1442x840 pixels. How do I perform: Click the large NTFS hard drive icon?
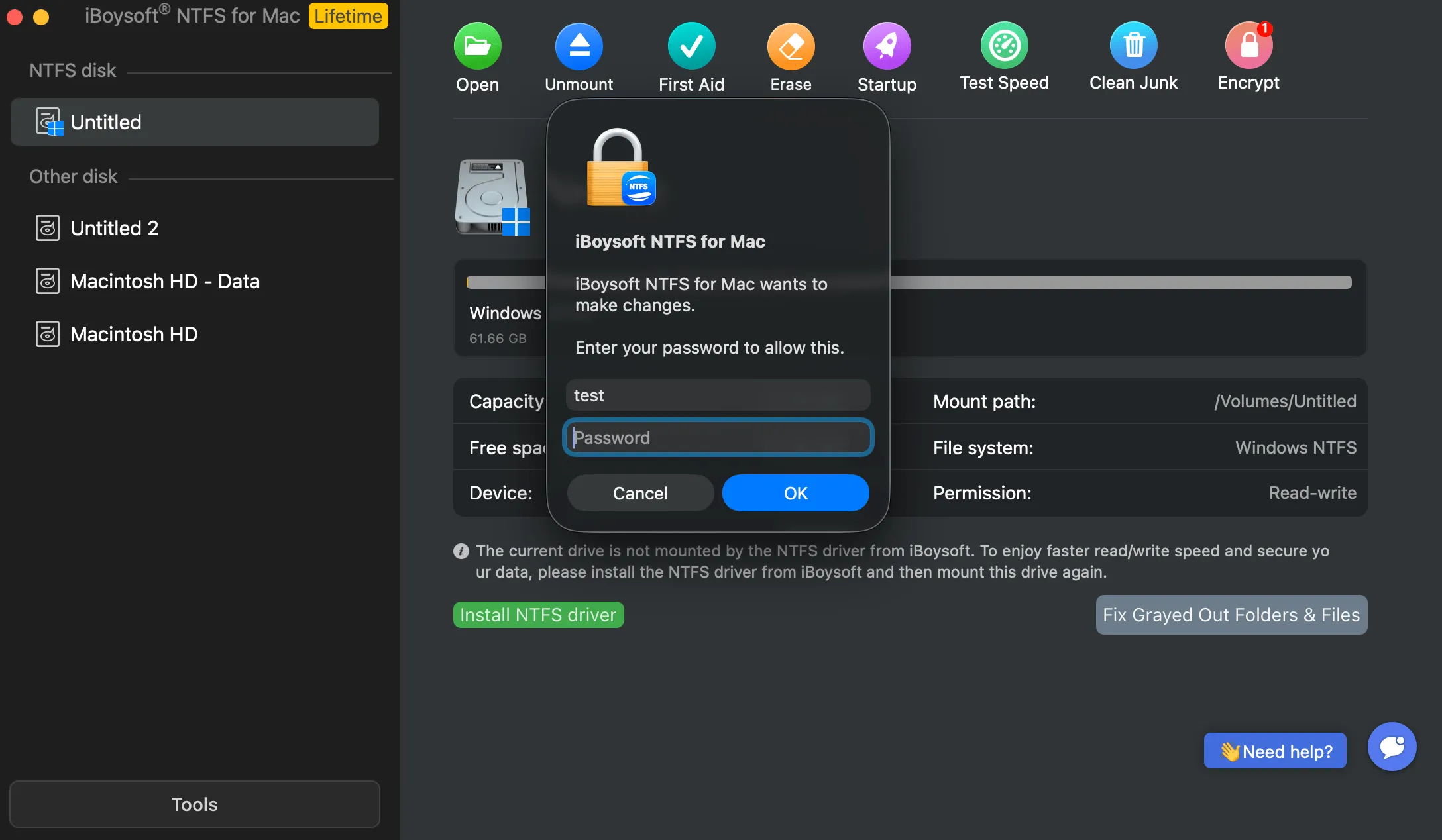pyautogui.click(x=492, y=197)
